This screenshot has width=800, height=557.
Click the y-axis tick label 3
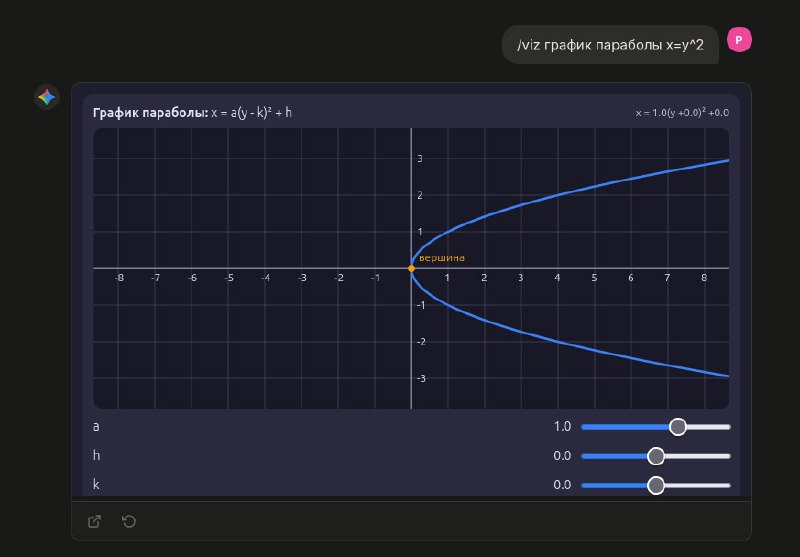tap(419, 158)
